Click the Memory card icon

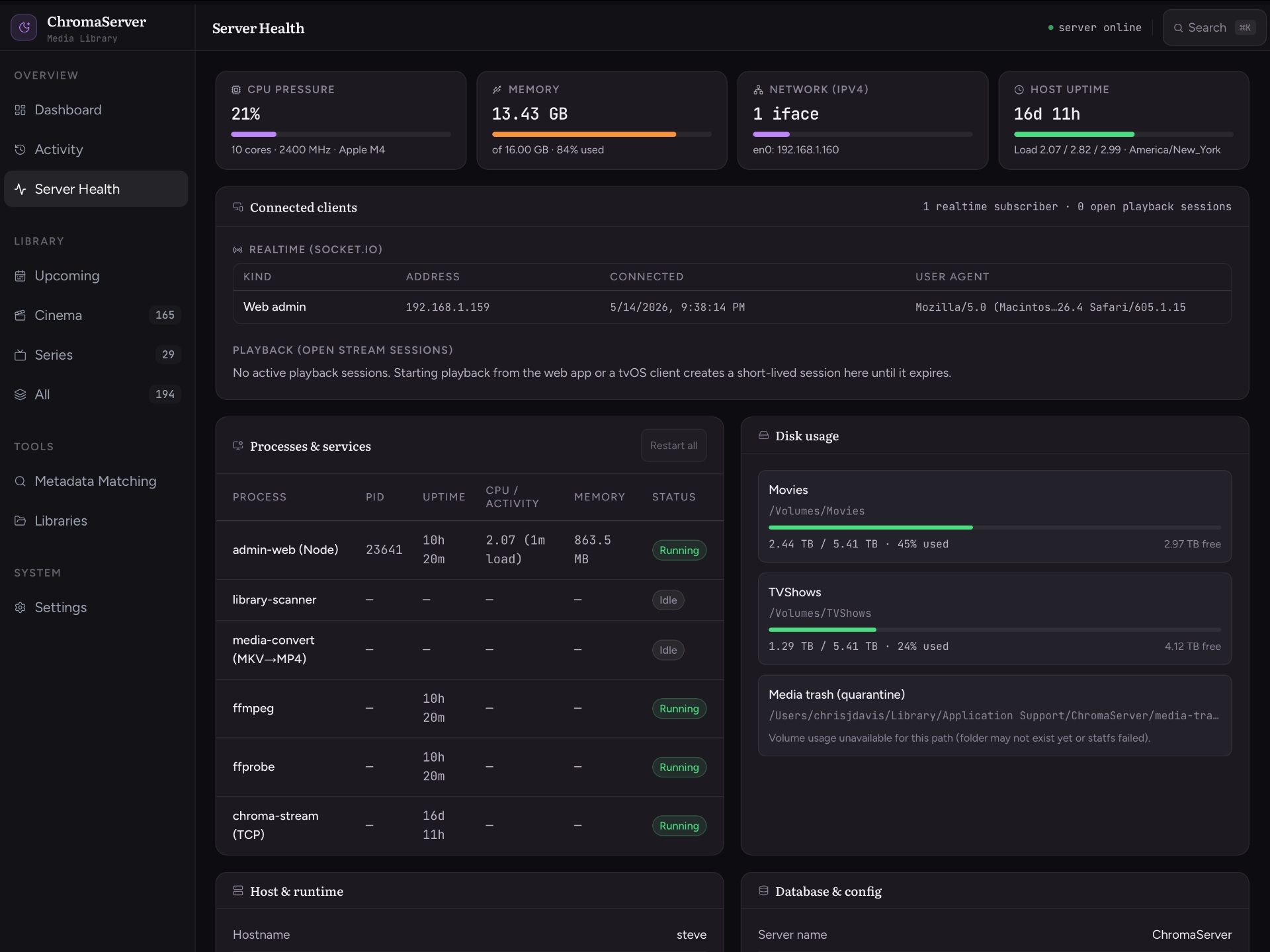497,90
